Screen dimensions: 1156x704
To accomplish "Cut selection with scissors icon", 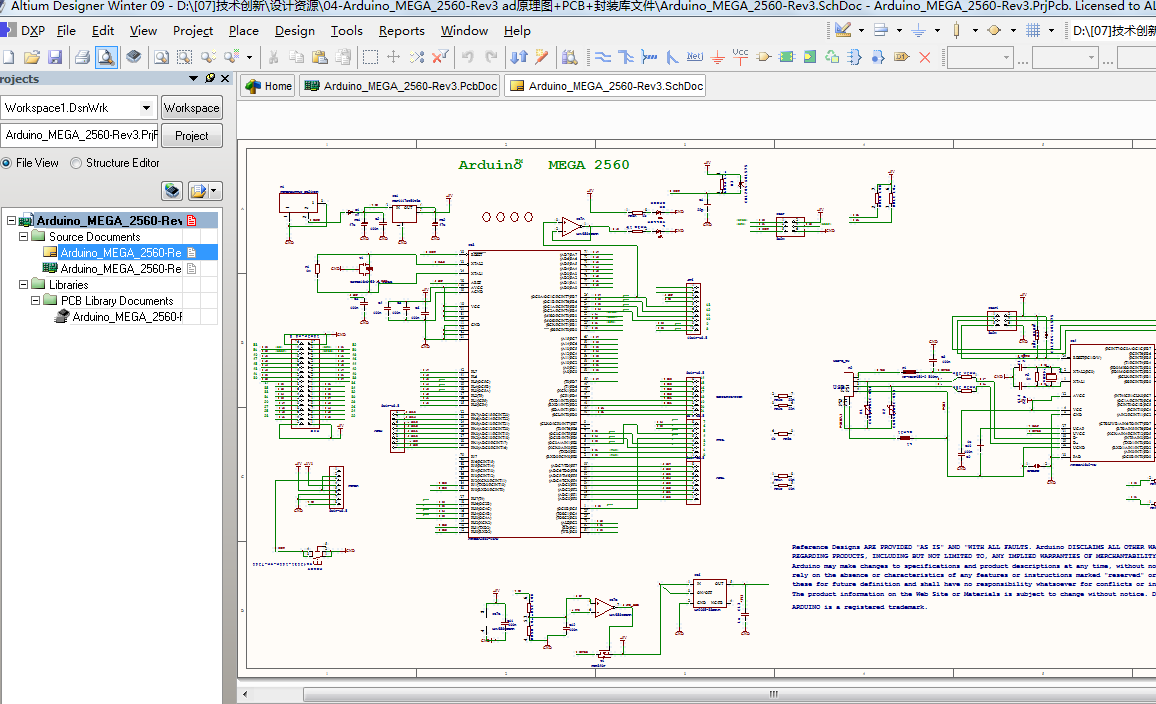I will [x=273, y=57].
